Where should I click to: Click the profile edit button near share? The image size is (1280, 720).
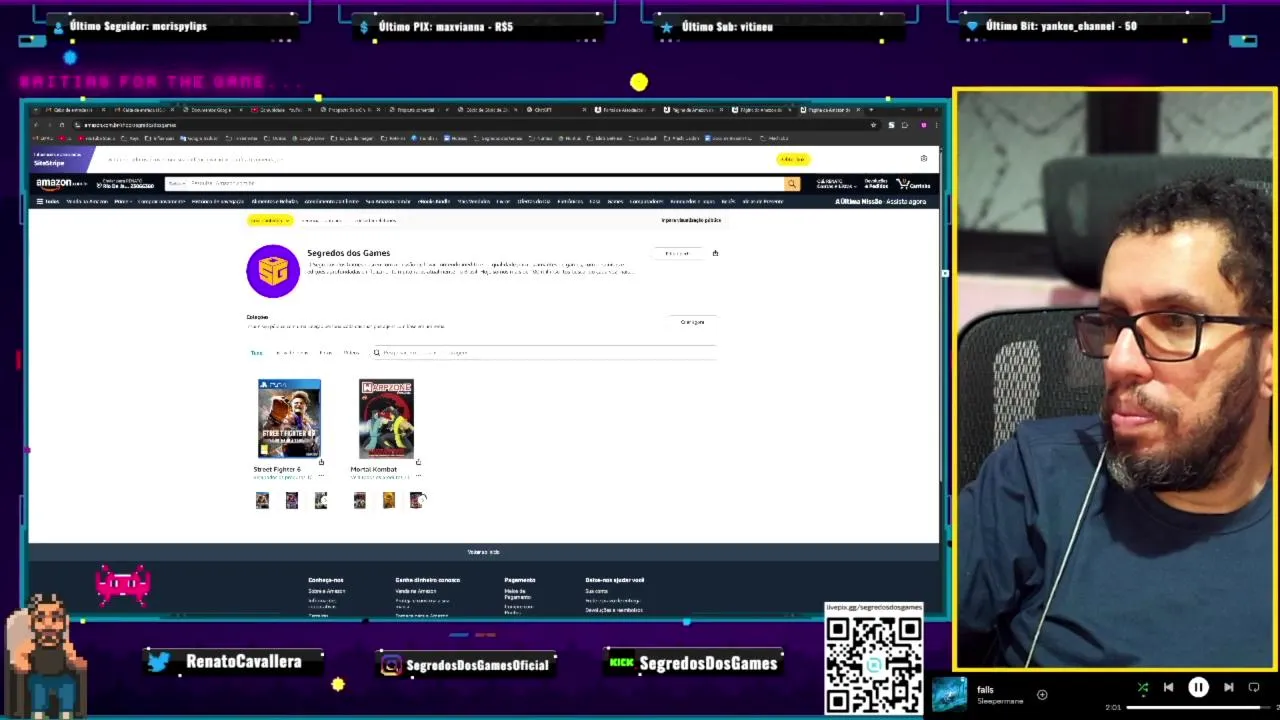click(x=677, y=253)
